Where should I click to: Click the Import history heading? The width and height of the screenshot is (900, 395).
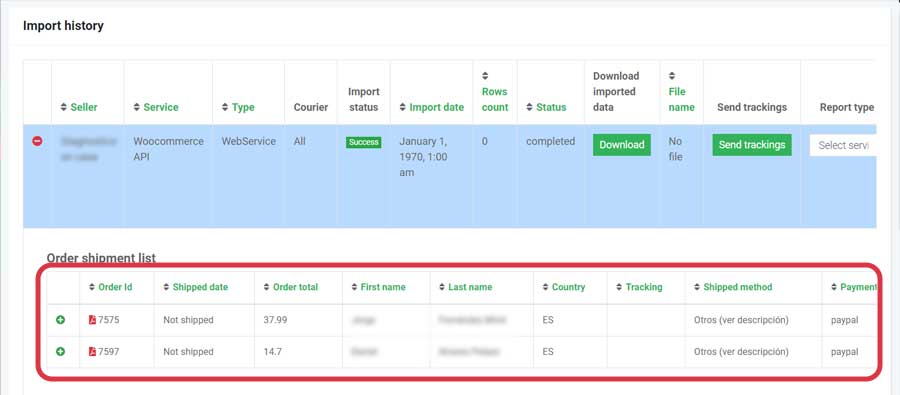point(63,26)
